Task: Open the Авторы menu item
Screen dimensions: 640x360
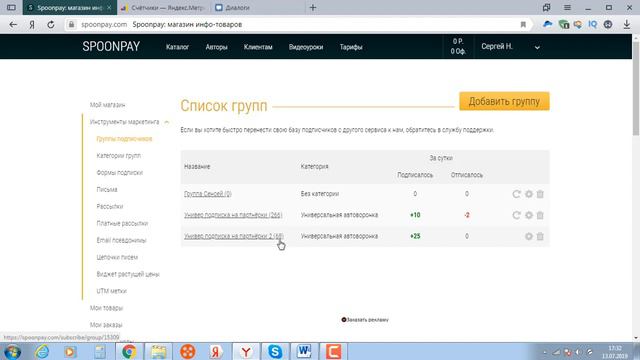Action: click(x=216, y=47)
